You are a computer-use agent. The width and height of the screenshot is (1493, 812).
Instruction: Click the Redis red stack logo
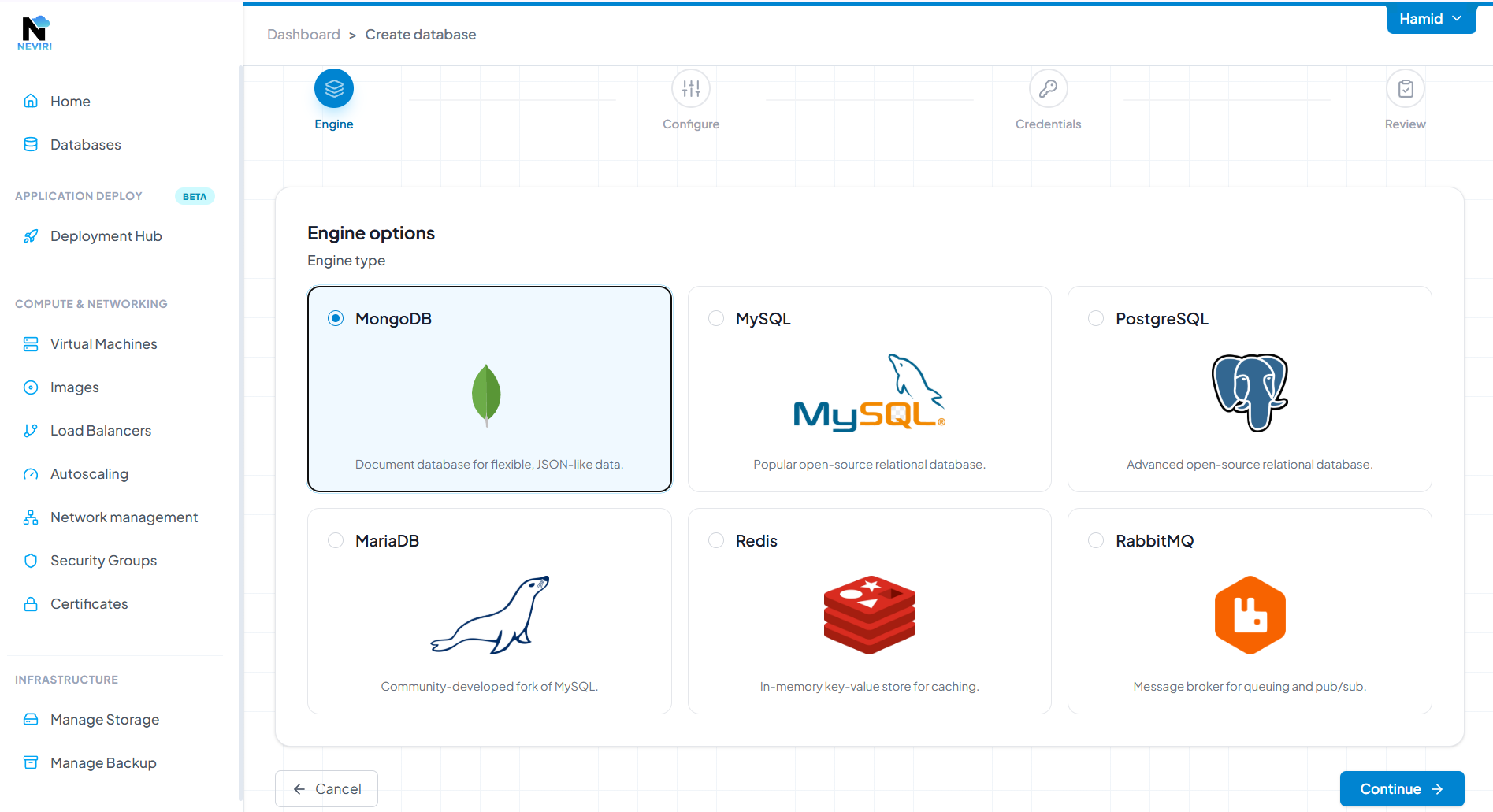coord(869,614)
